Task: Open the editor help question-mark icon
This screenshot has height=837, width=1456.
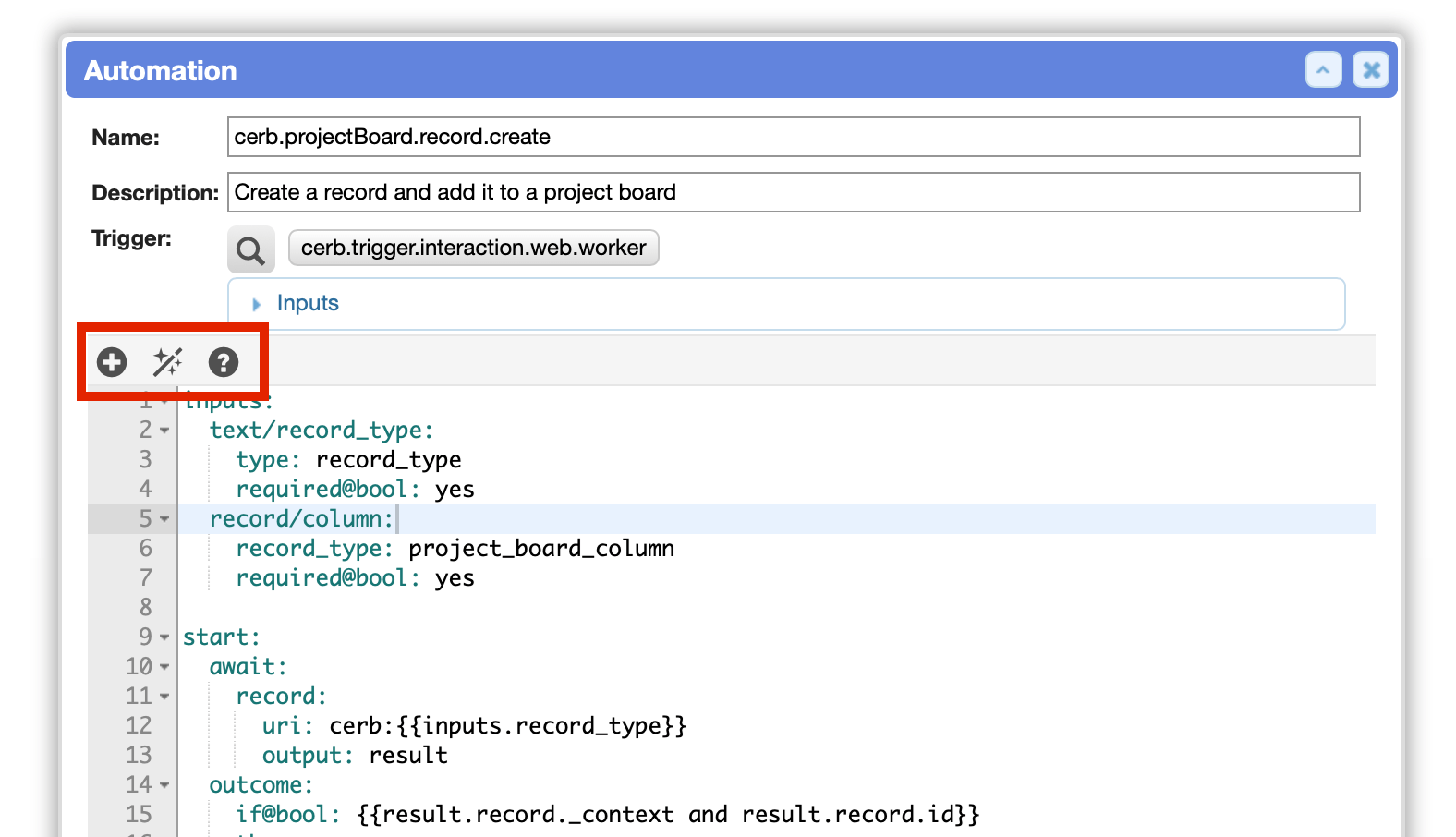Action: tap(223, 362)
